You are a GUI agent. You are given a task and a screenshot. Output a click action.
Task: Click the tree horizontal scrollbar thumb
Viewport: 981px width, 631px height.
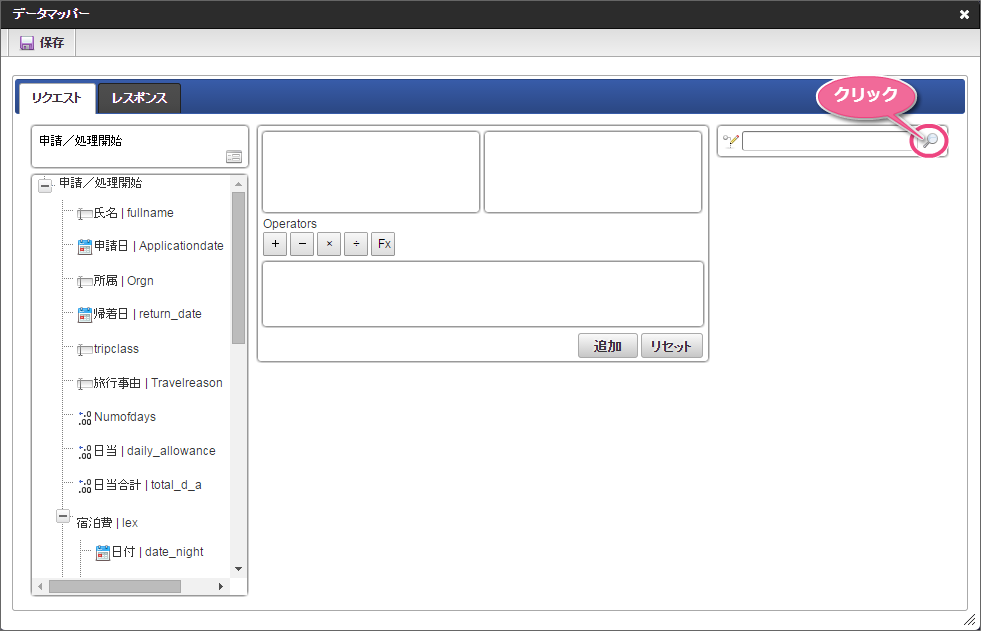pos(115,587)
